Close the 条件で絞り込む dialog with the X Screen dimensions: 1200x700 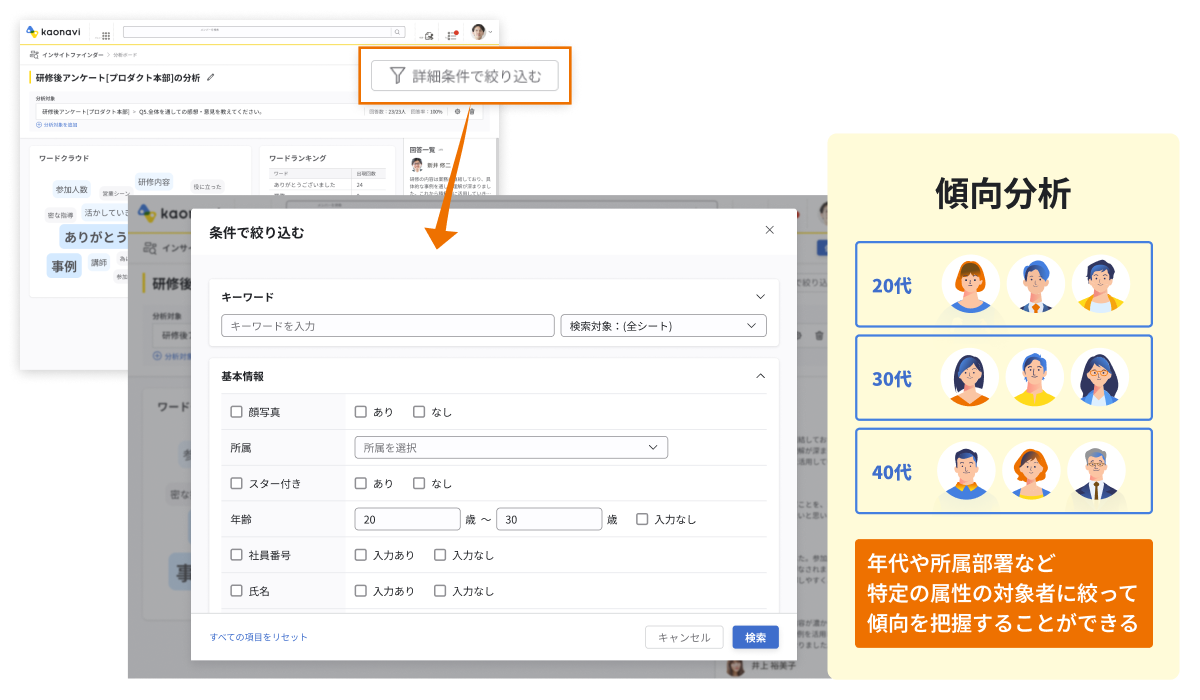pyautogui.click(x=769, y=230)
